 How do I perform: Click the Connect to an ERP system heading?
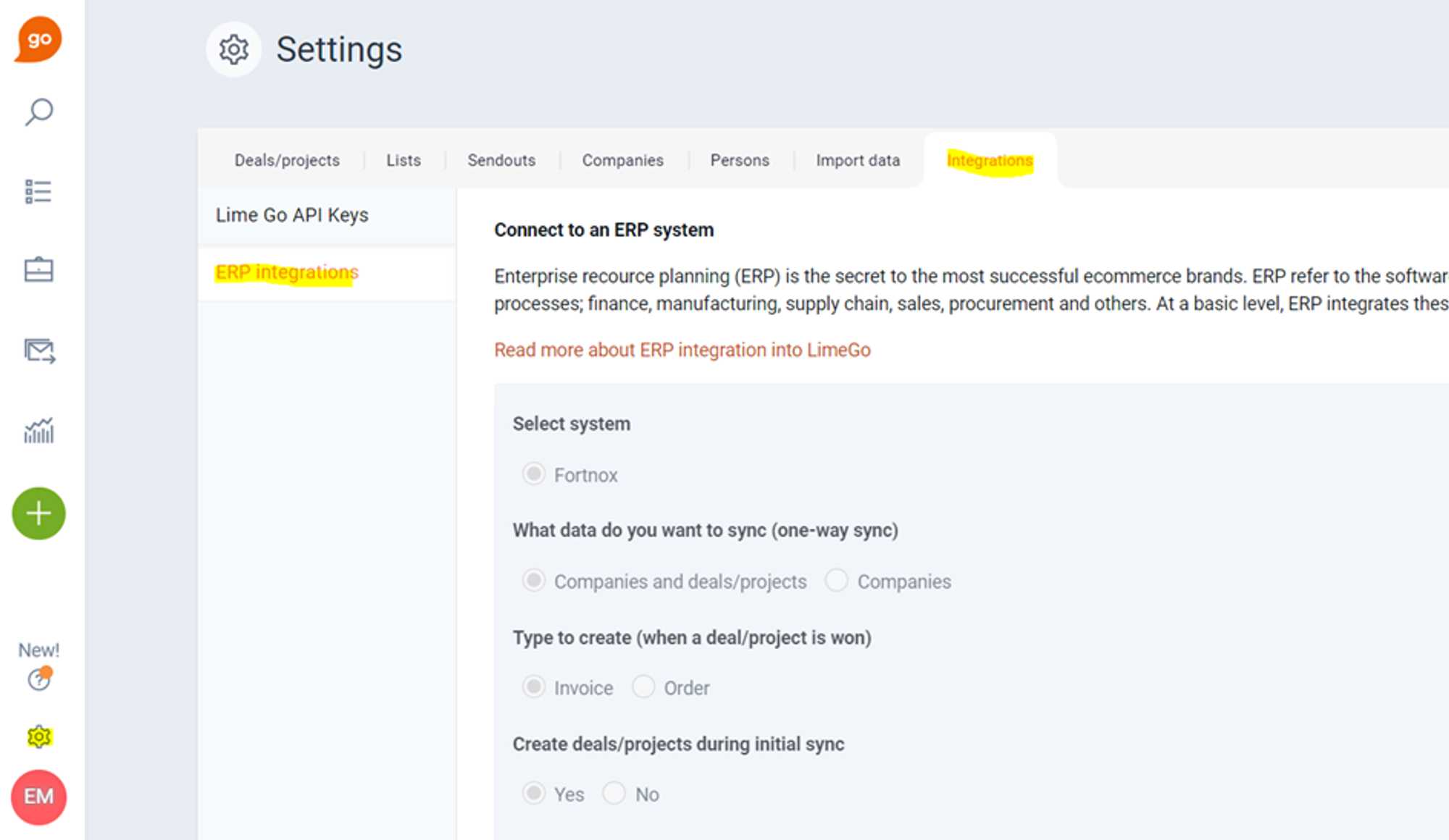(604, 230)
